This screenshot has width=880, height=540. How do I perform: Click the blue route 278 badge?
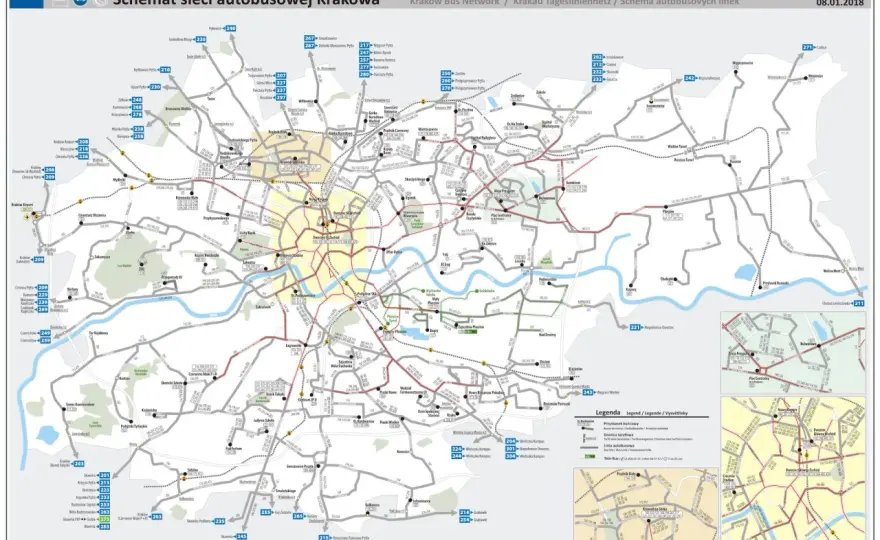pyautogui.click(x=137, y=115)
